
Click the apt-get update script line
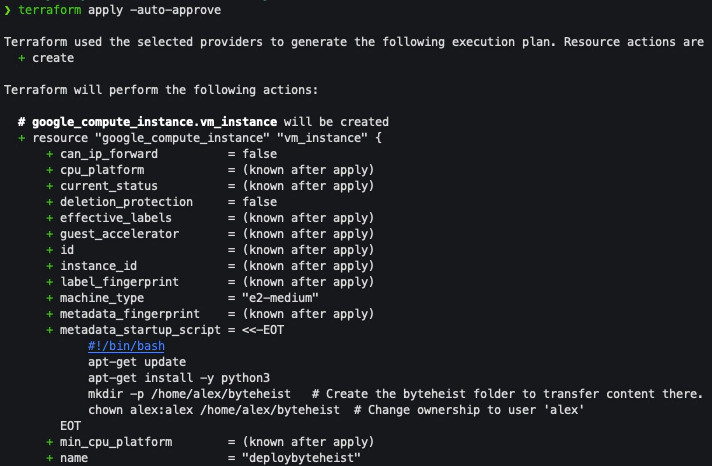(136, 362)
